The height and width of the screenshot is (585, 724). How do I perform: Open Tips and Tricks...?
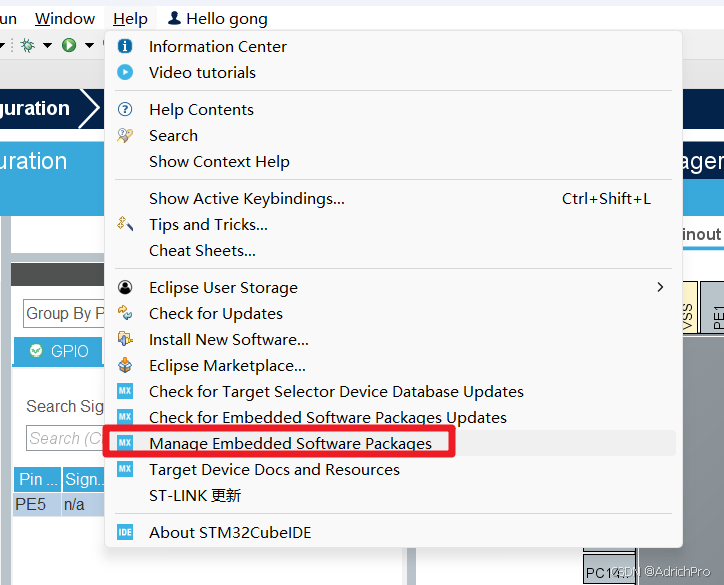point(394,225)
